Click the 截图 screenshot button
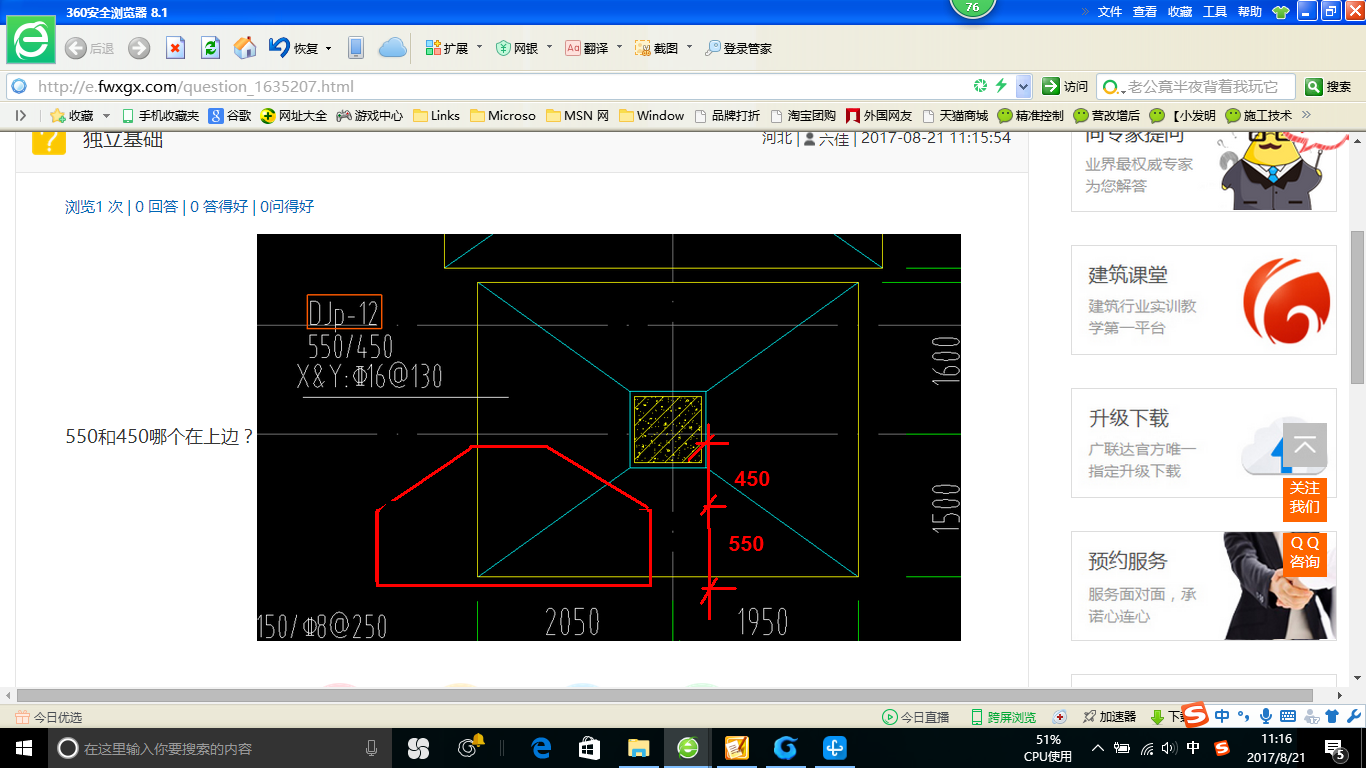Screen dimensions: 1366x768 click(657, 48)
